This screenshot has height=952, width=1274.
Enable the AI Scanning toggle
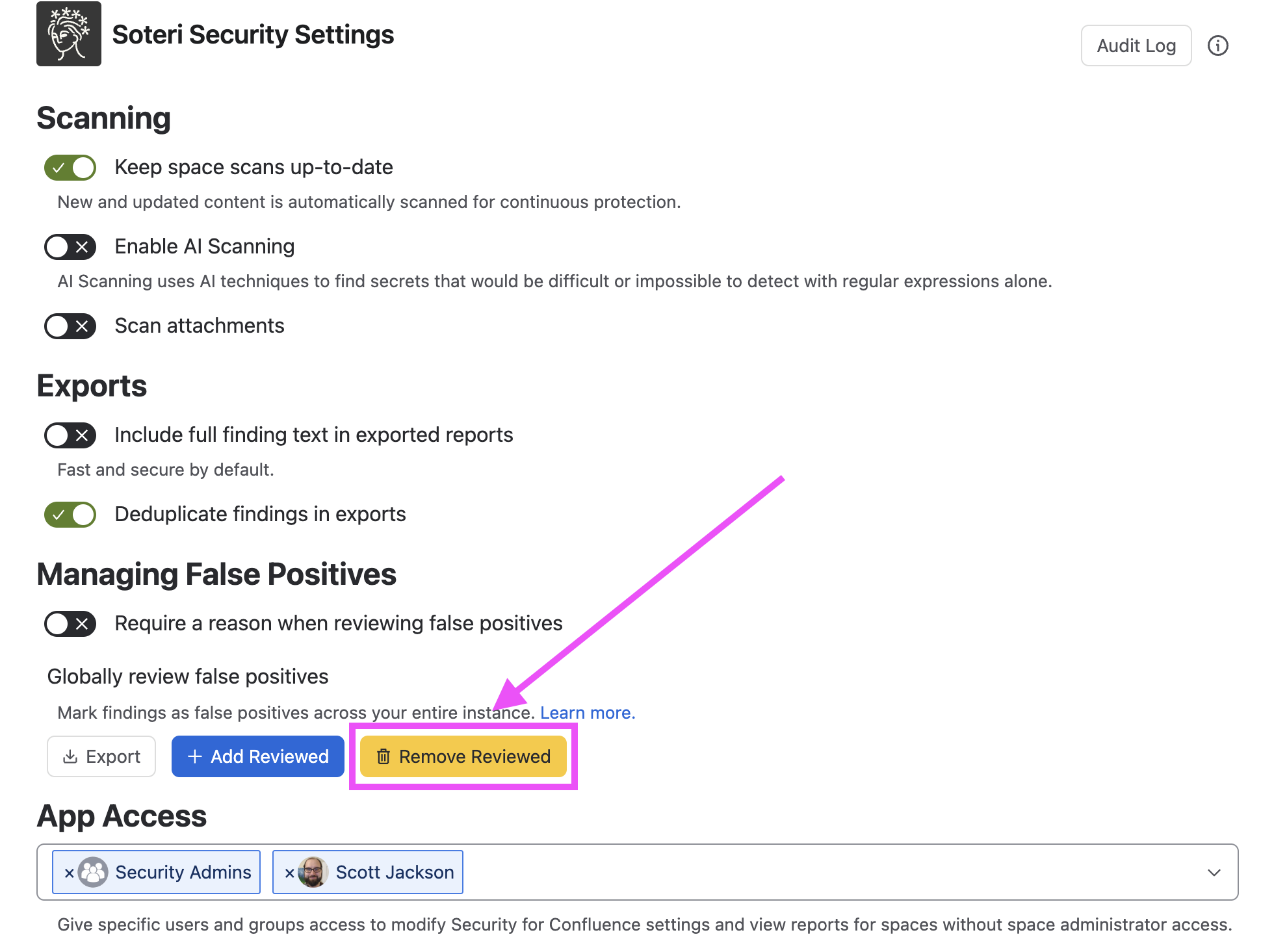click(x=70, y=247)
